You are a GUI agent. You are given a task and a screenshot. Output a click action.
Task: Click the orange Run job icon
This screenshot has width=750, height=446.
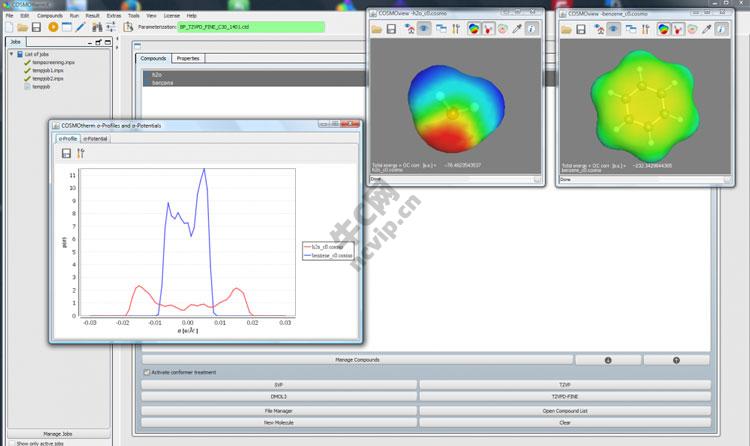coord(53,27)
